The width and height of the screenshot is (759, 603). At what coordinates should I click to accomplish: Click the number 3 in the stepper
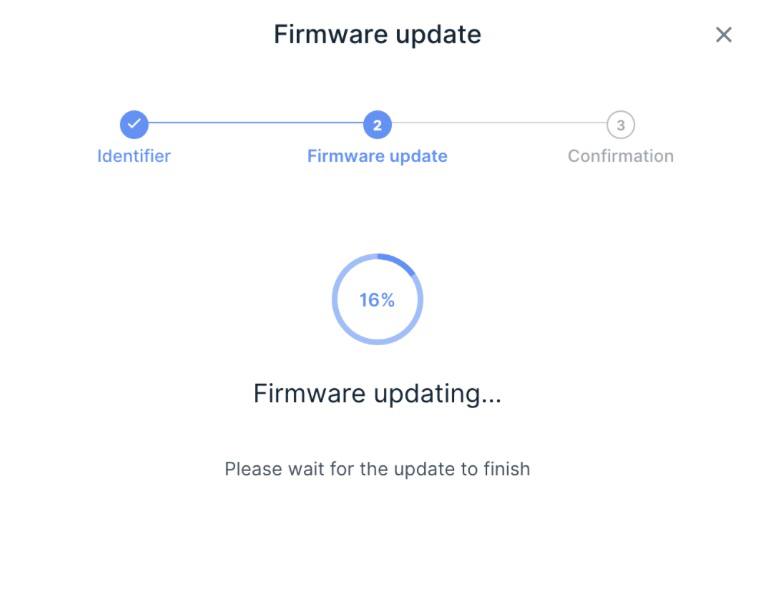pyautogui.click(x=621, y=125)
